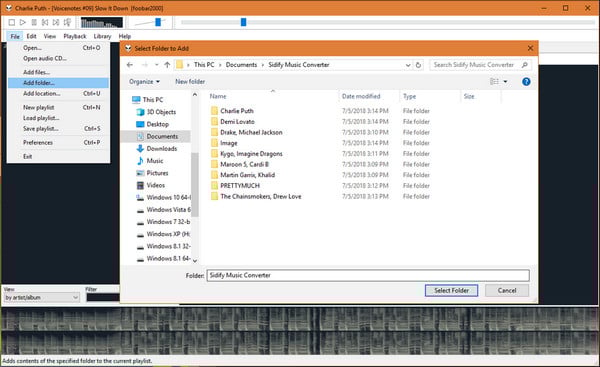The height and width of the screenshot is (367, 600).
Task: Click the Search Sidify Music Converter field
Action: tap(480, 65)
